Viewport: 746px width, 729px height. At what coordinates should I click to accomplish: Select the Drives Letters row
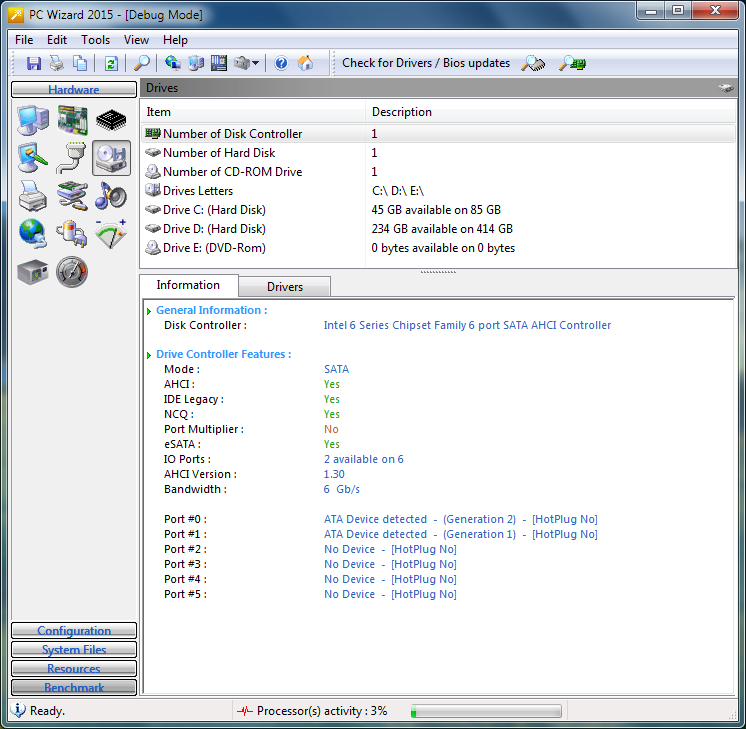[x=438, y=191]
